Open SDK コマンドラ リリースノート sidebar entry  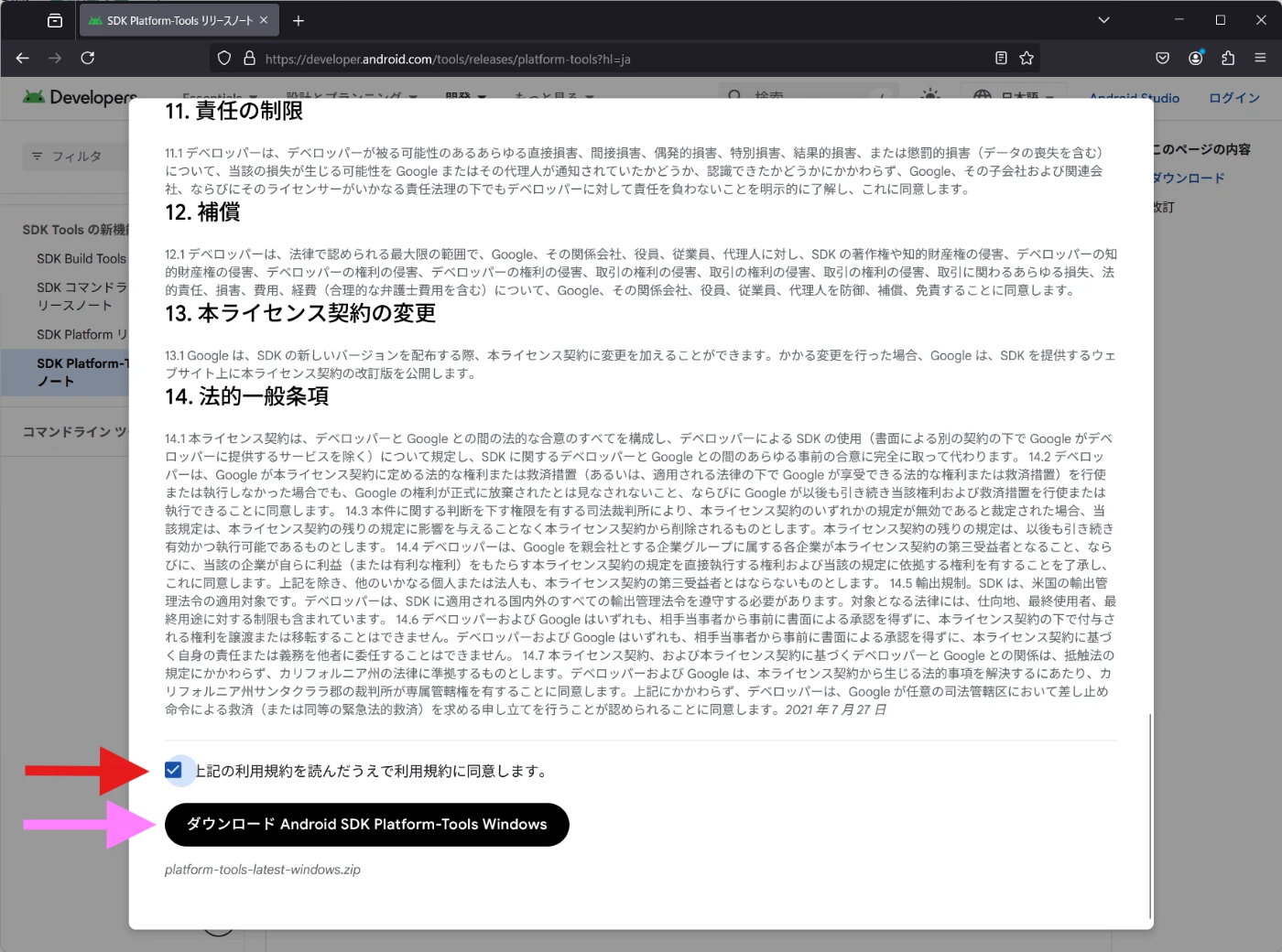coord(81,297)
